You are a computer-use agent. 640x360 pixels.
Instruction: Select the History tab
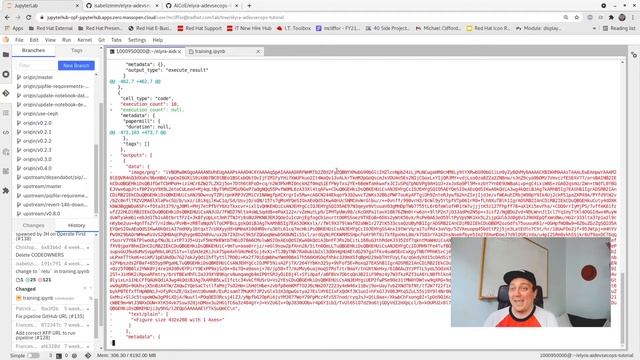click(76, 225)
